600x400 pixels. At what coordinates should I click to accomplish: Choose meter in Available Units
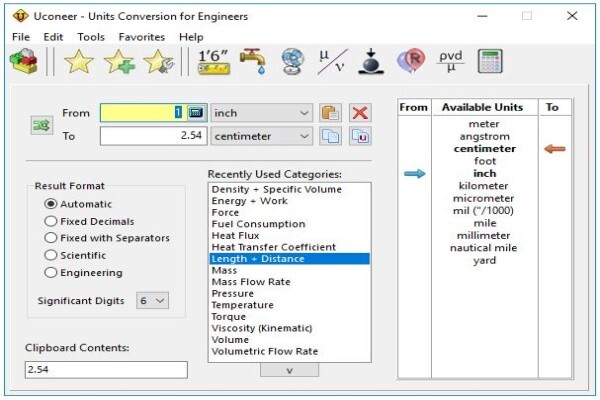pos(484,124)
